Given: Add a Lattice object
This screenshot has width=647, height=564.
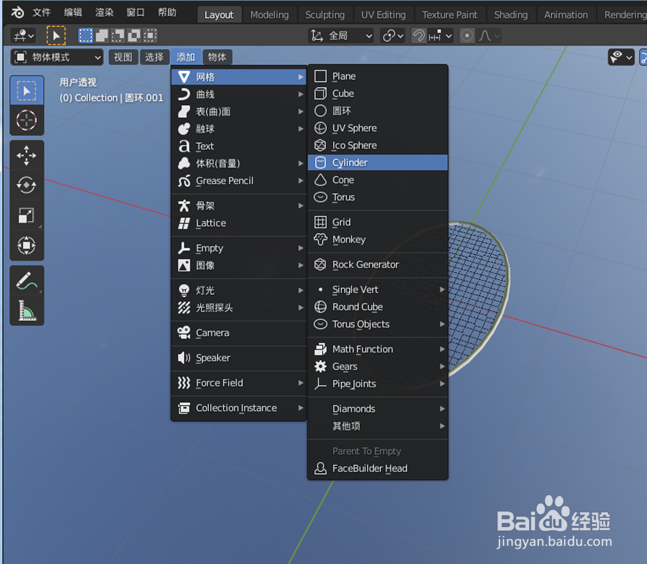Looking at the screenshot, I should click(239, 223).
